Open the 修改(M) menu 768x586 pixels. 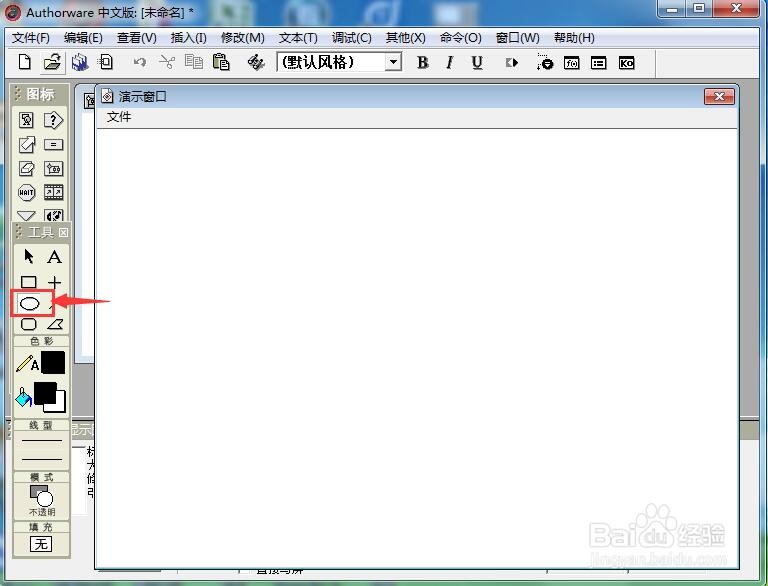(242, 38)
